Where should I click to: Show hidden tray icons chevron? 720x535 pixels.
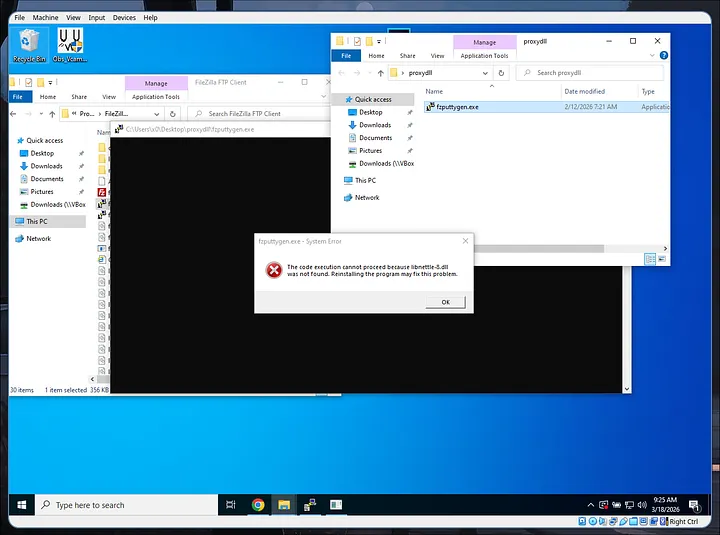(x=591, y=505)
